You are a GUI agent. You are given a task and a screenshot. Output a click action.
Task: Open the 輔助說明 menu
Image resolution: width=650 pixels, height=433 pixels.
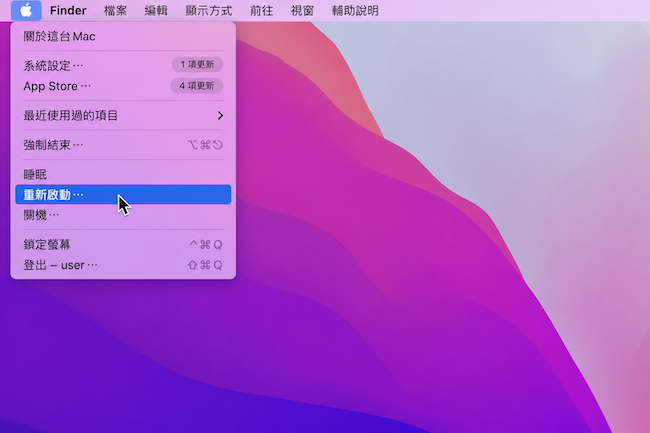click(355, 10)
